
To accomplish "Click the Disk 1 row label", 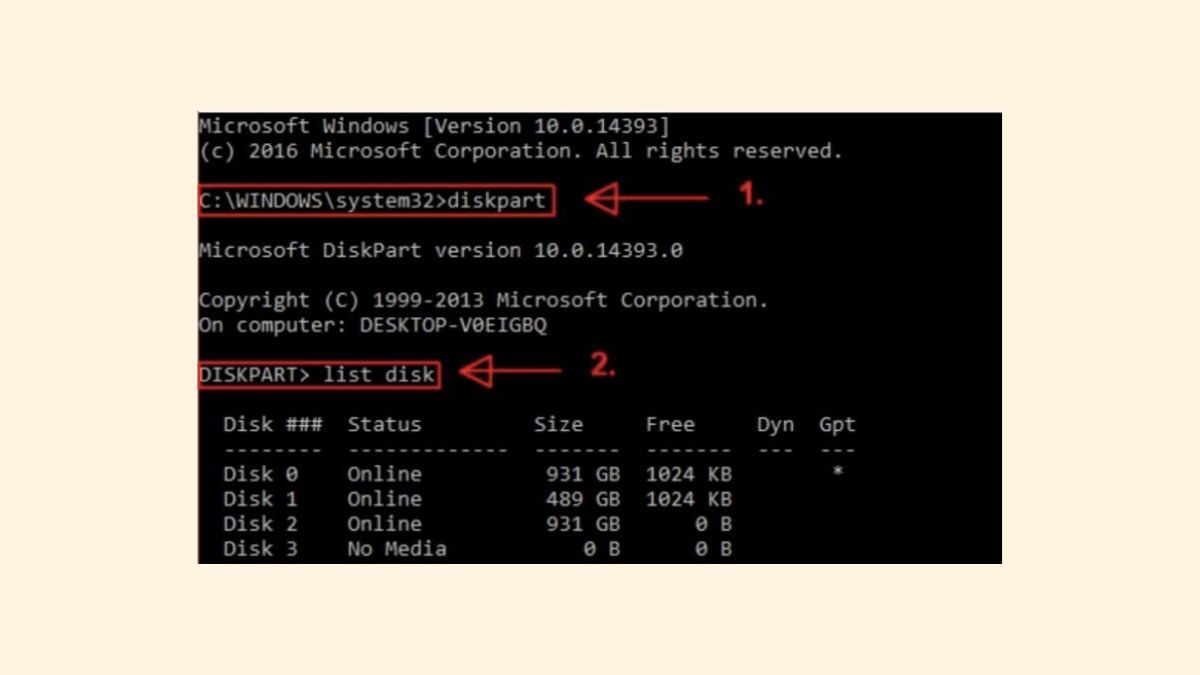I will 260,499.
